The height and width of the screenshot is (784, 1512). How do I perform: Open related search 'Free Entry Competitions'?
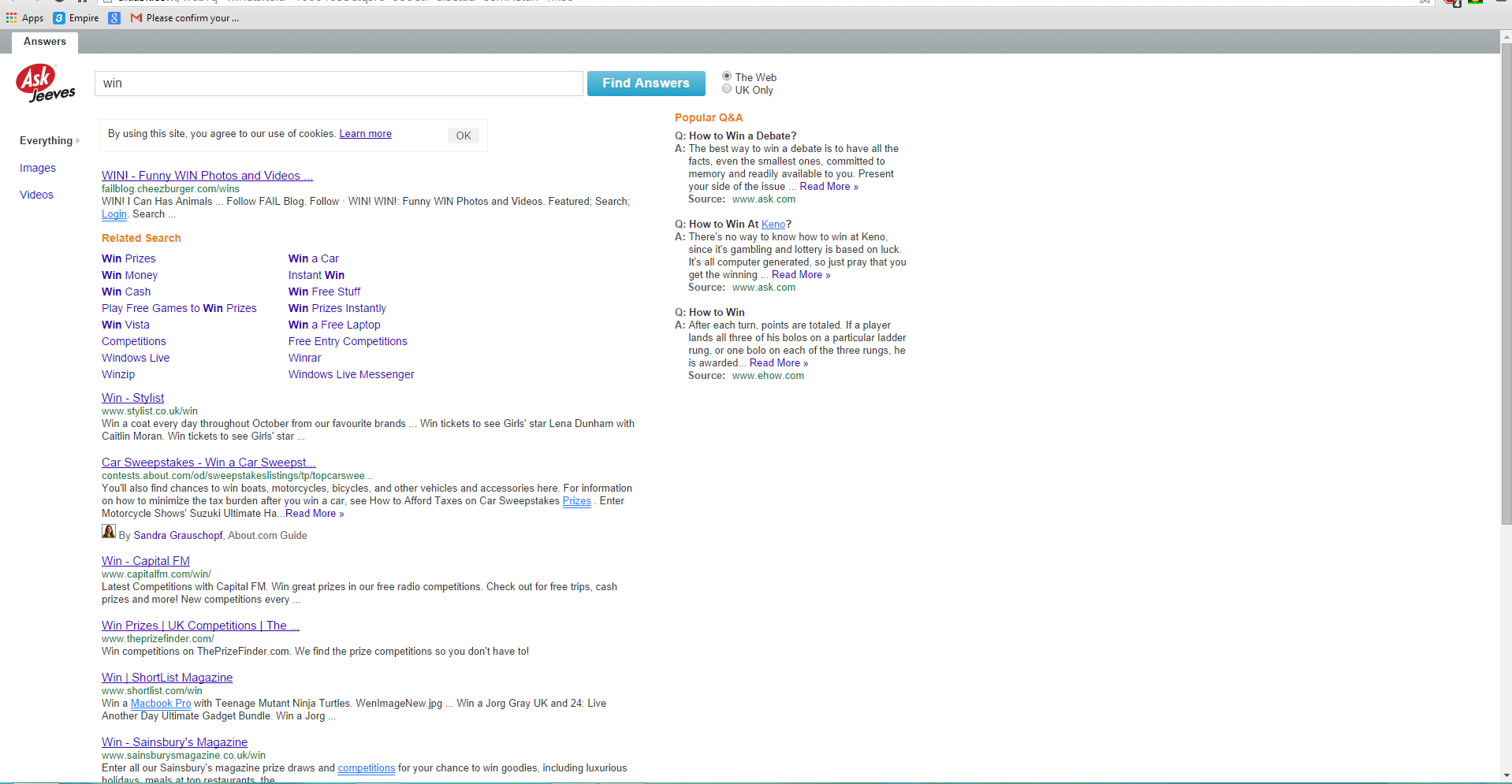[x=348, y=341]
